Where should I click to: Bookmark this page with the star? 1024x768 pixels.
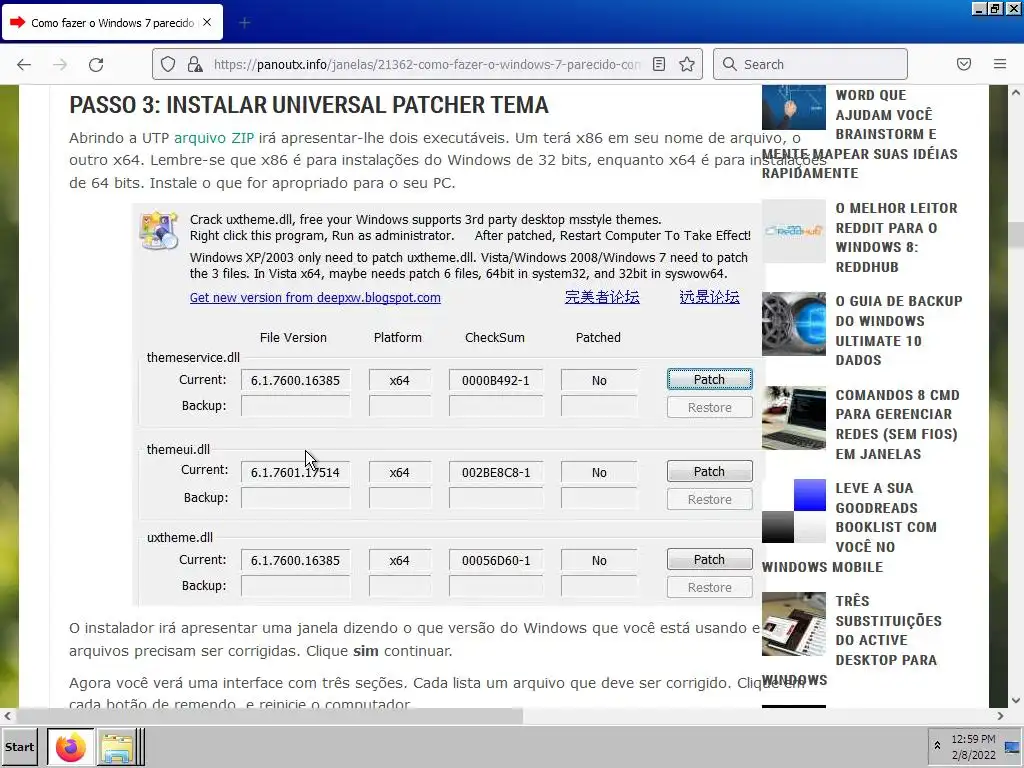click(686, 64)
